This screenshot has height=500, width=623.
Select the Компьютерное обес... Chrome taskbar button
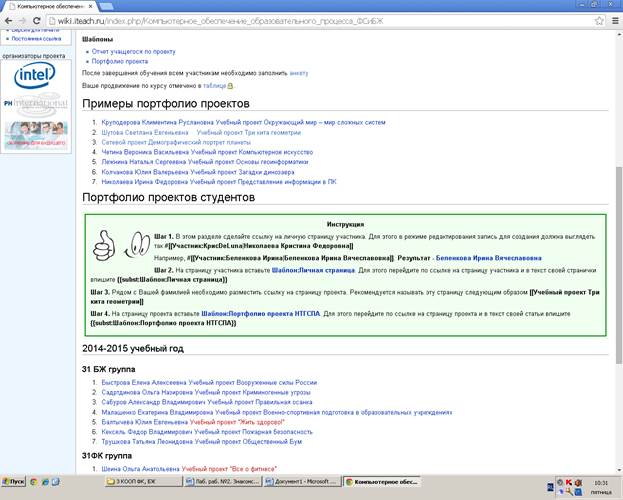382,482
